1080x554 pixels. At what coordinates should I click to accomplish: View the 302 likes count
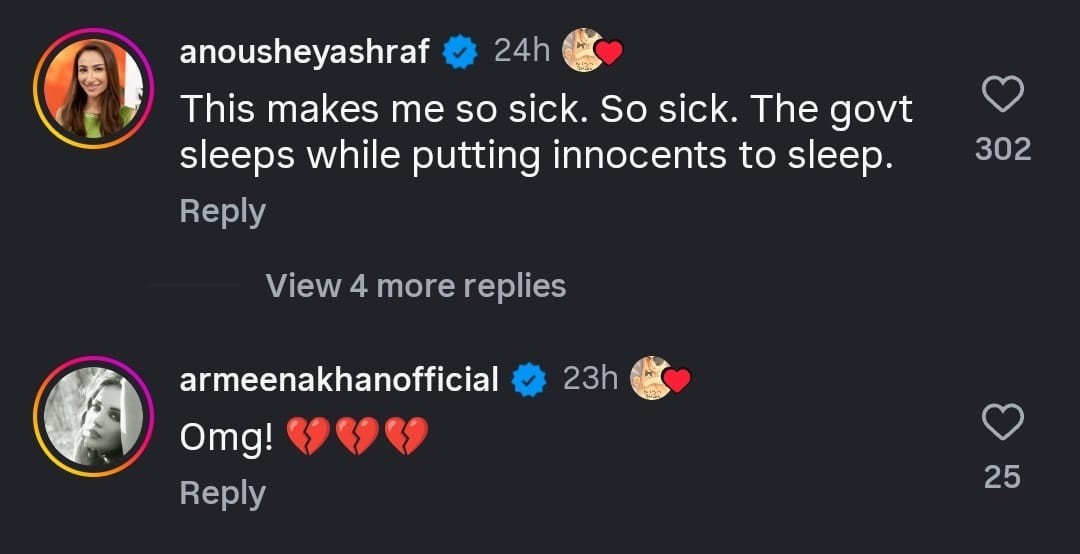1002,149
